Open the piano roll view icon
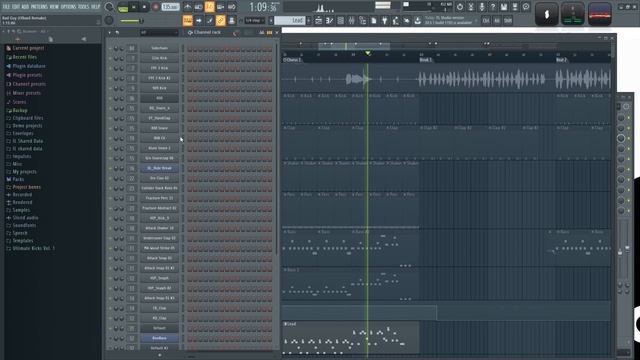The height and width of the screenshot is (360, 640). pyautogui.click(x=329, y=20)
